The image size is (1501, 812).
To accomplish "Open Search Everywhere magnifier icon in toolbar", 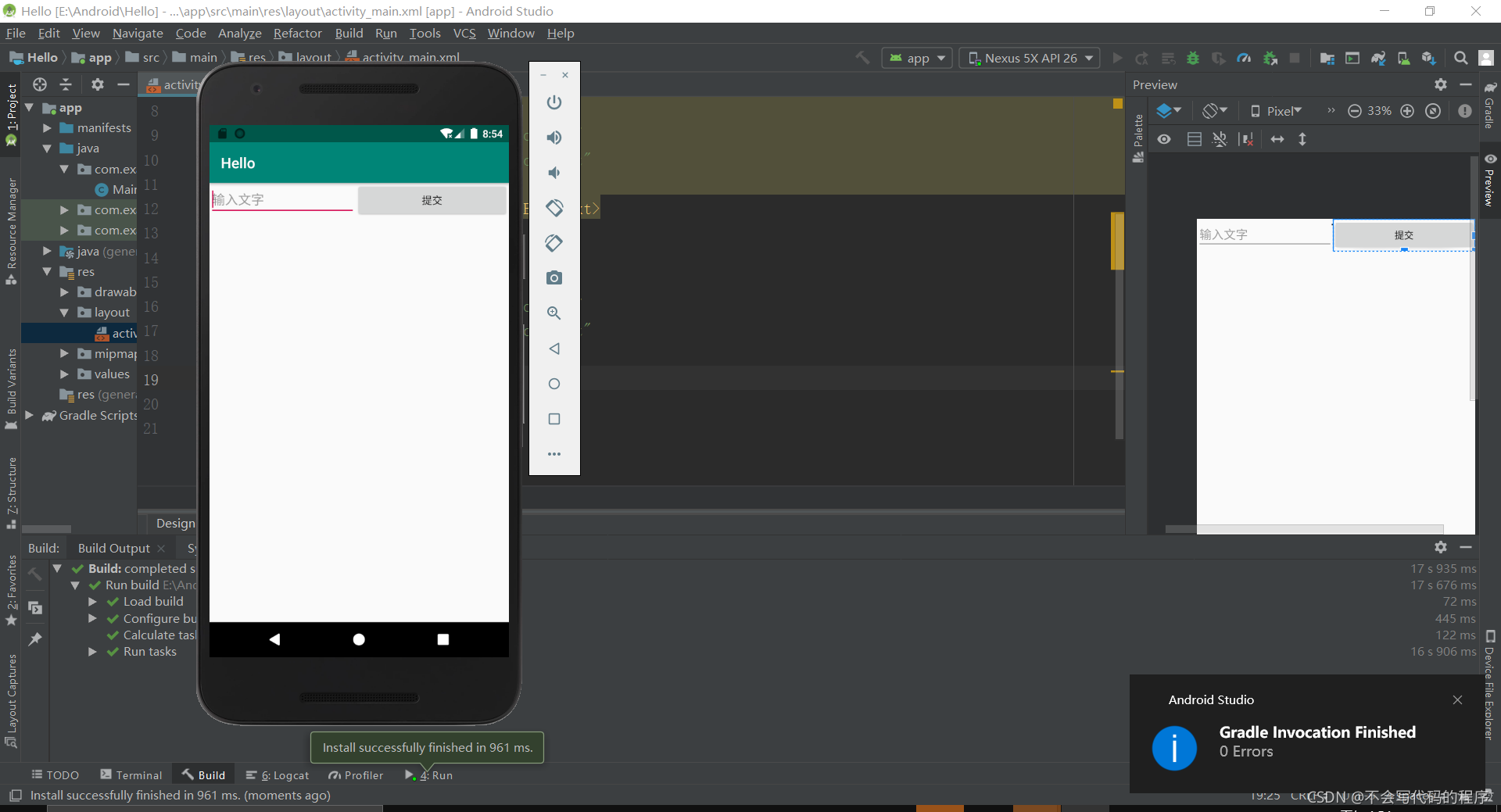I will [1460, 58].
